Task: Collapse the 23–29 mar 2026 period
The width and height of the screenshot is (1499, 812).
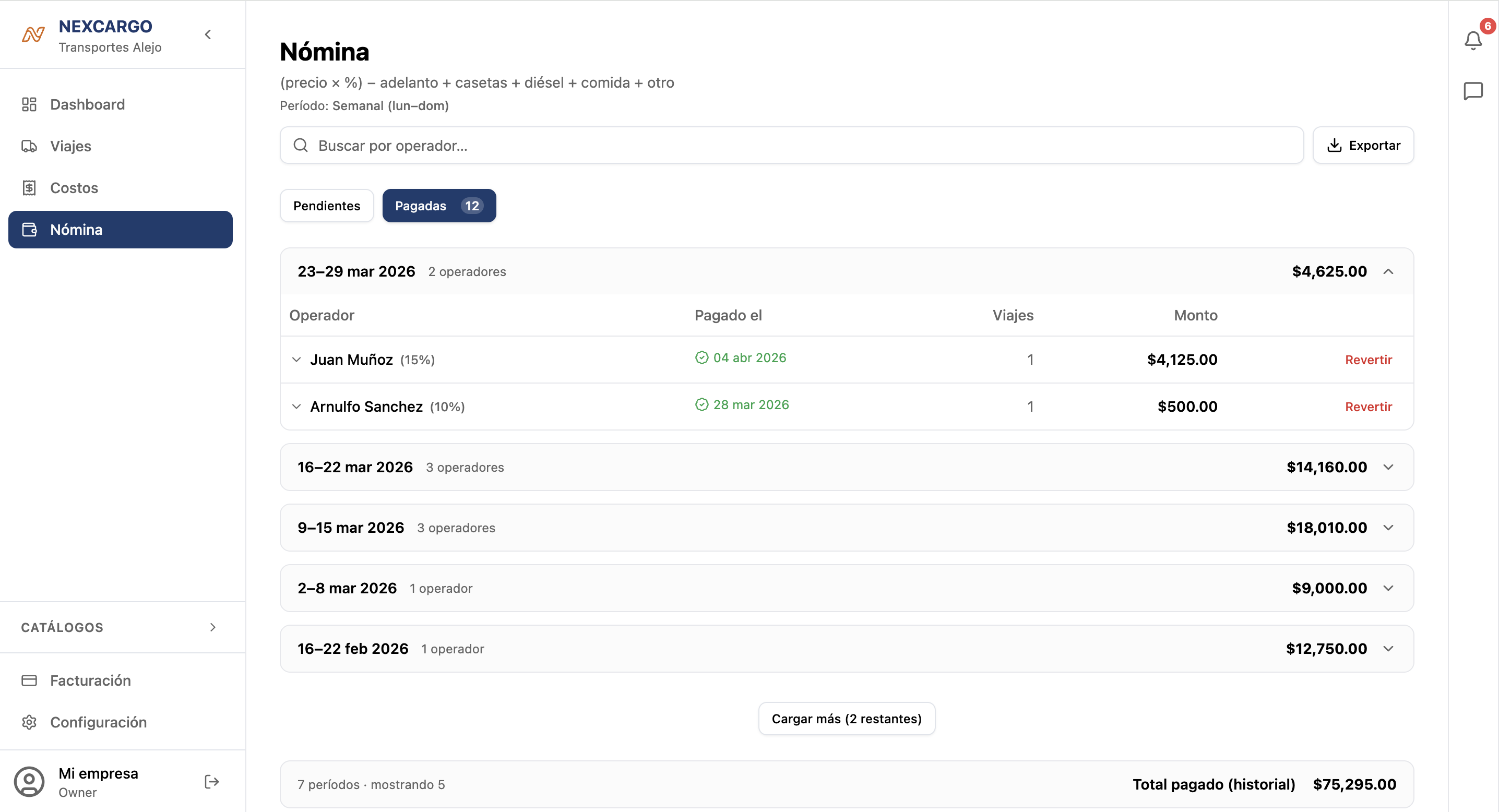Action: pos(1388,272)
